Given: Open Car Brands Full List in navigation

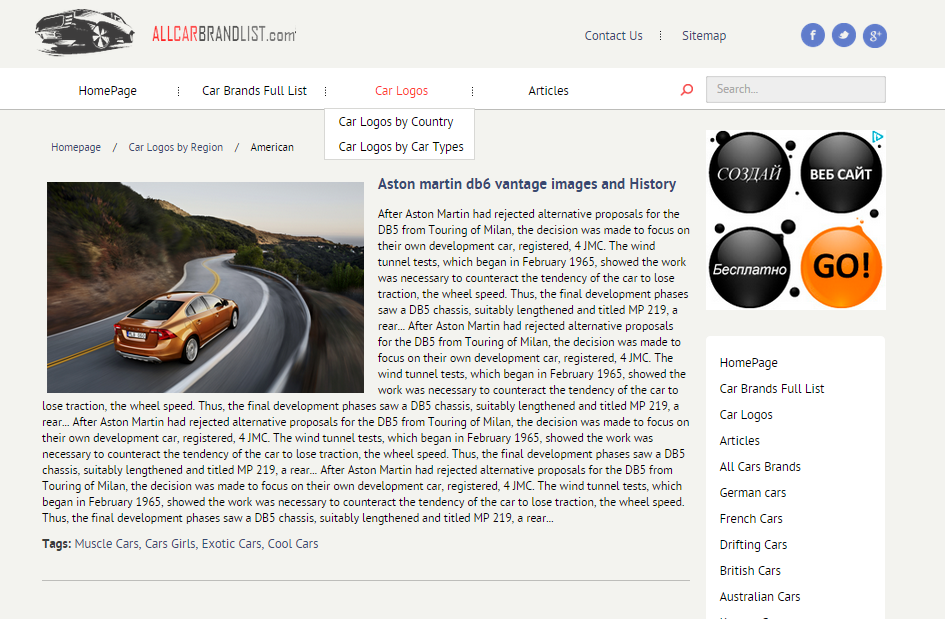Looking at the screenshot, I should click(x=254, y=90).
